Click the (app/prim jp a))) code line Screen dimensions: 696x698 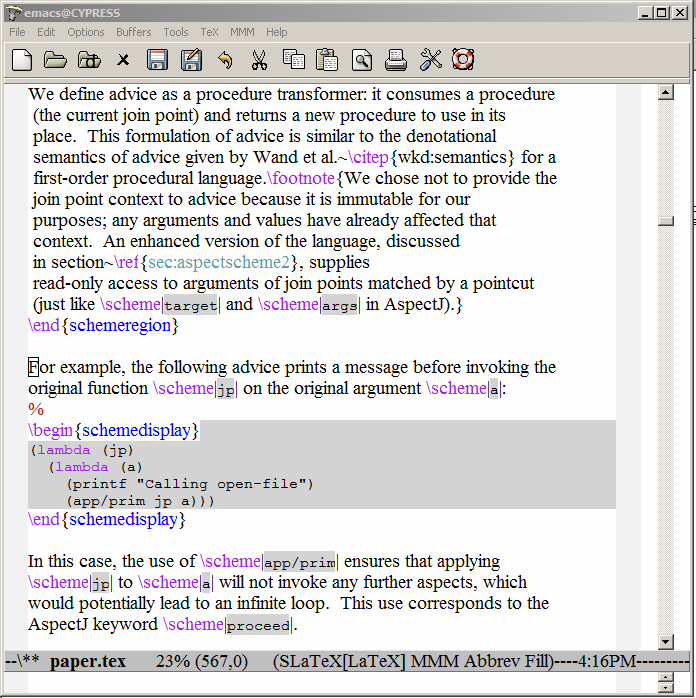pyautogui.click(x=141, y=501)
